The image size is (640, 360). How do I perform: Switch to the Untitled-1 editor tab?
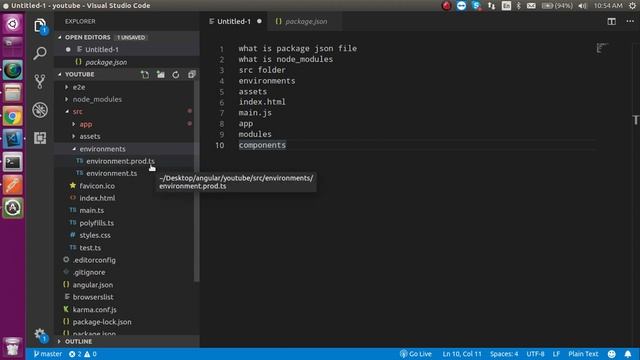235,21
